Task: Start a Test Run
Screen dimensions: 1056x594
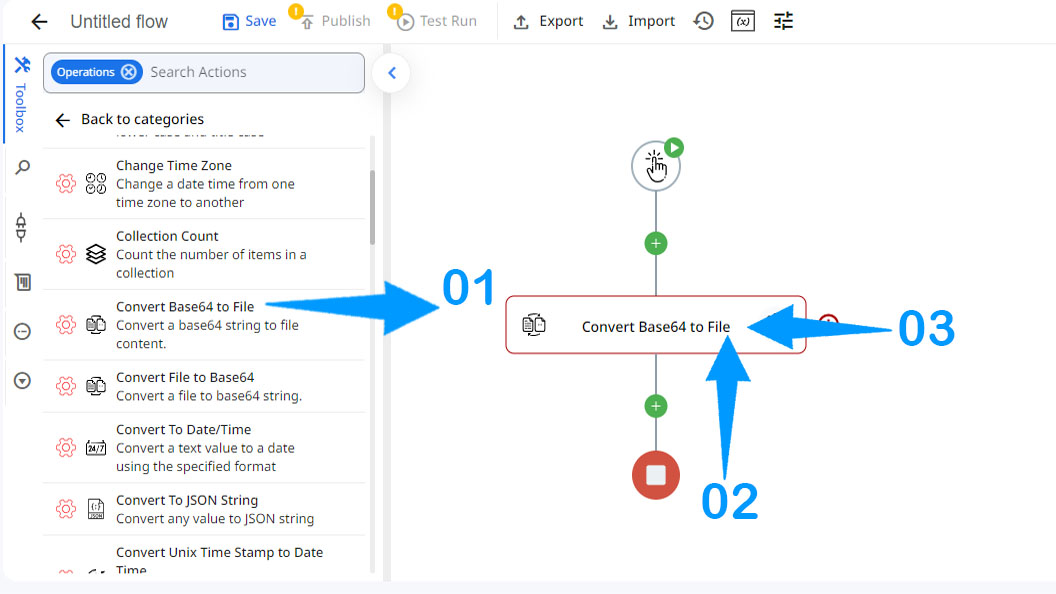Action: click(x=437, y=22)
